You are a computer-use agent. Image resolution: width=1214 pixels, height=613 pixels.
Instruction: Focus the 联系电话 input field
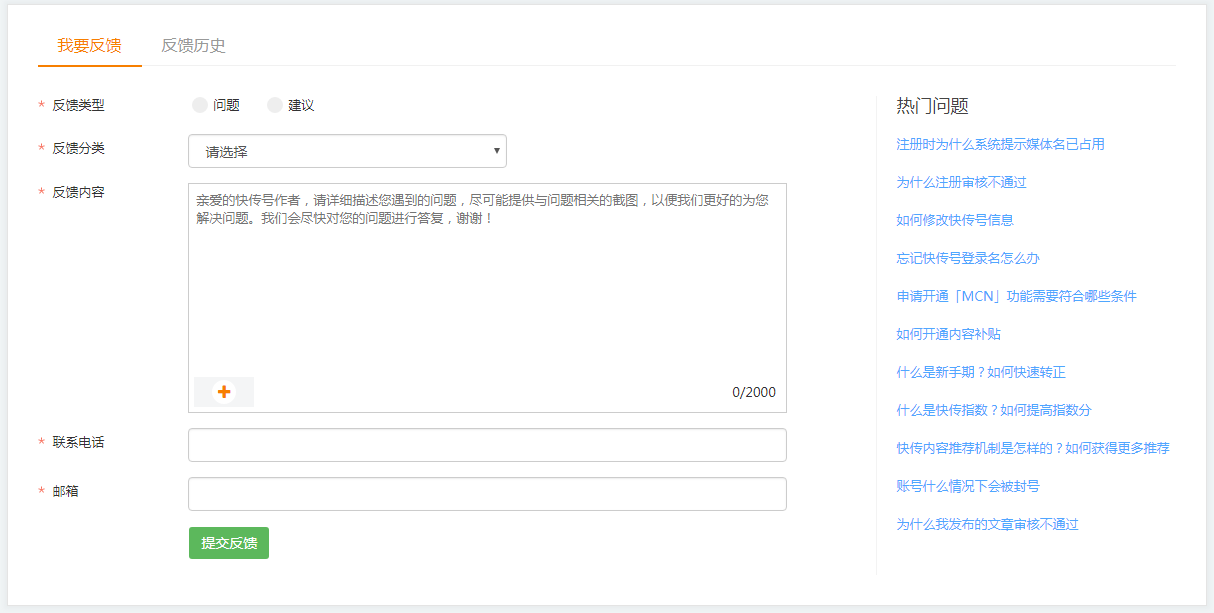487,445
